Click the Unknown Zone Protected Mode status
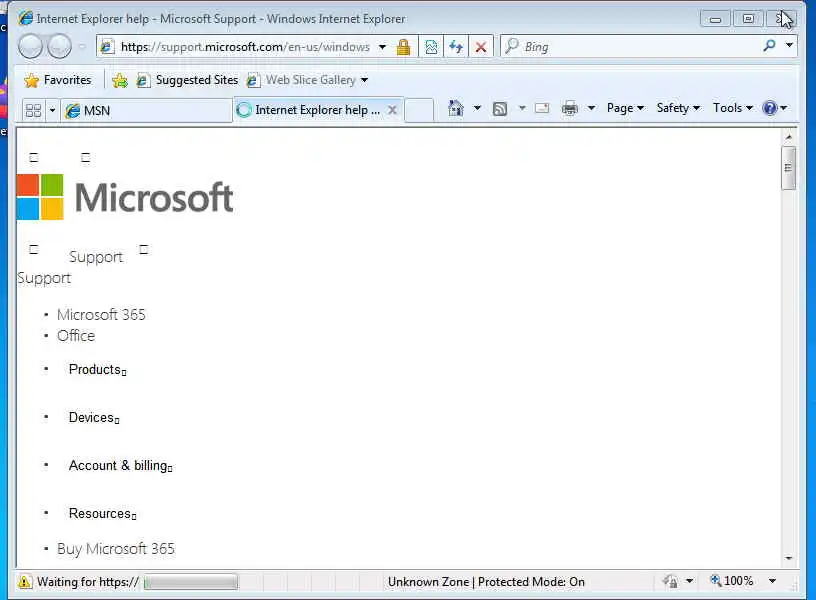This screenshot has height=600, width=816. tap(486, 582)
